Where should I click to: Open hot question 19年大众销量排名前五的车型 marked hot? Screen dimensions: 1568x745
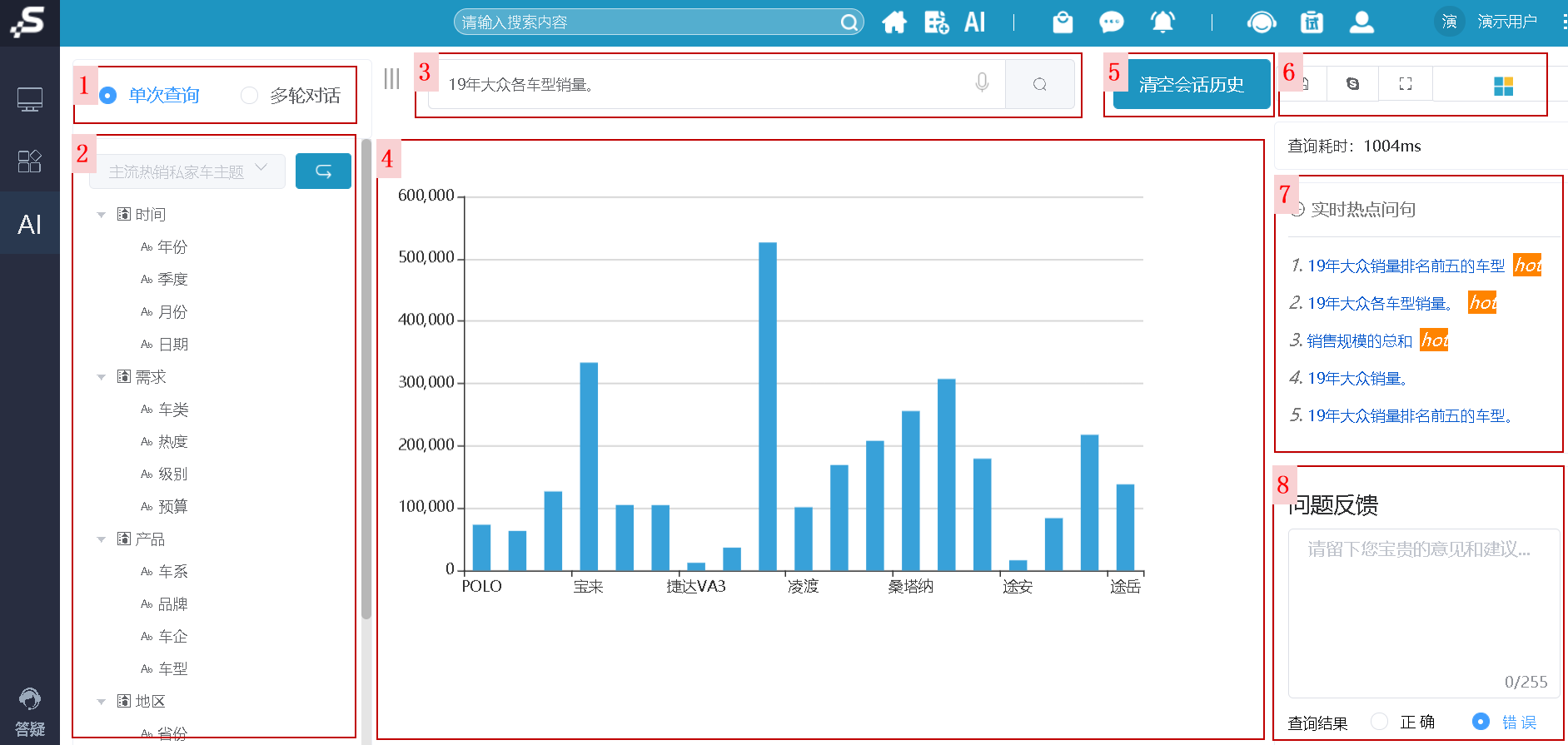click(x=1406, y=266)
